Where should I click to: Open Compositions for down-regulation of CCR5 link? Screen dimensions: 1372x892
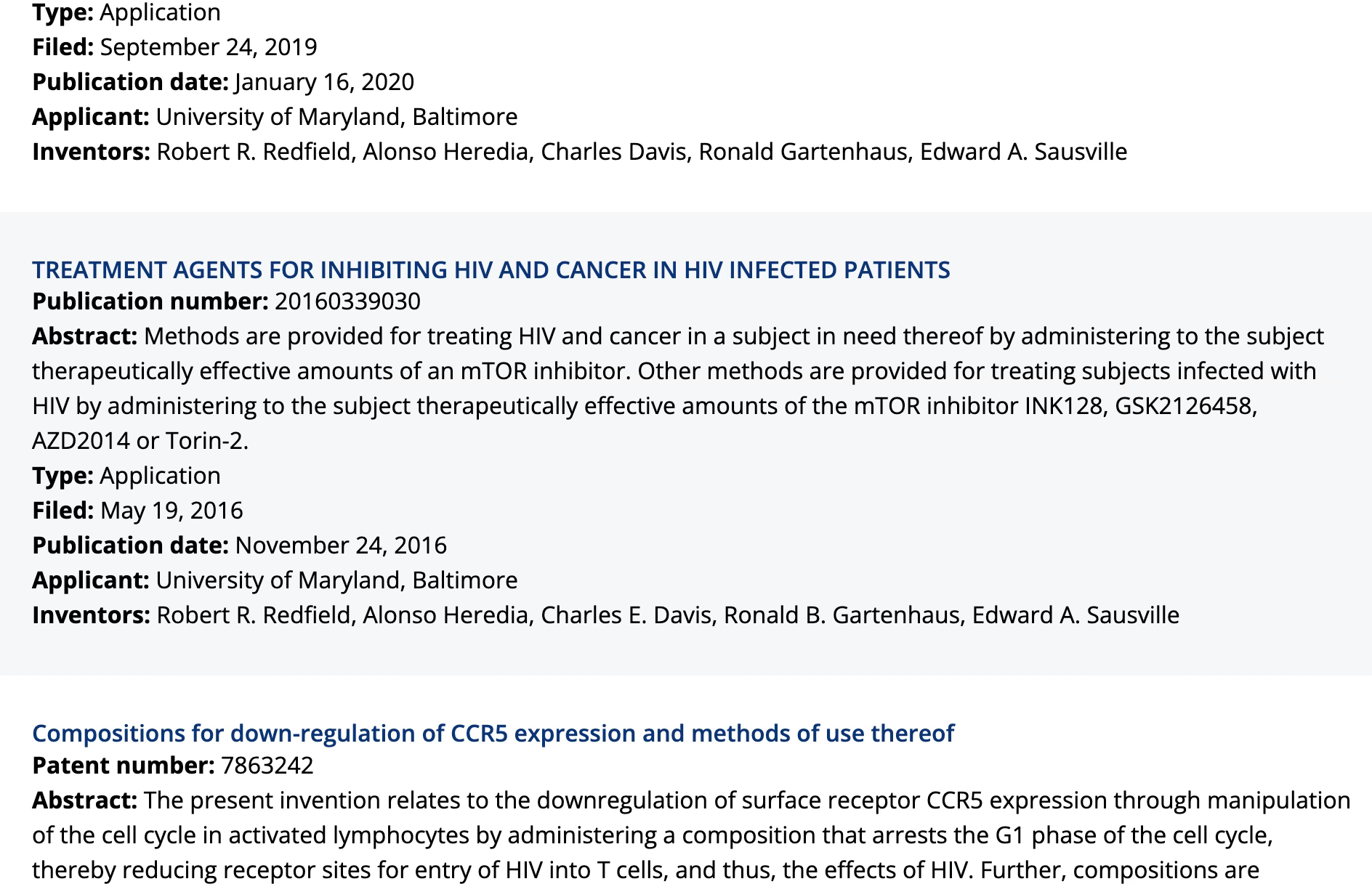[x=493, y=733]
